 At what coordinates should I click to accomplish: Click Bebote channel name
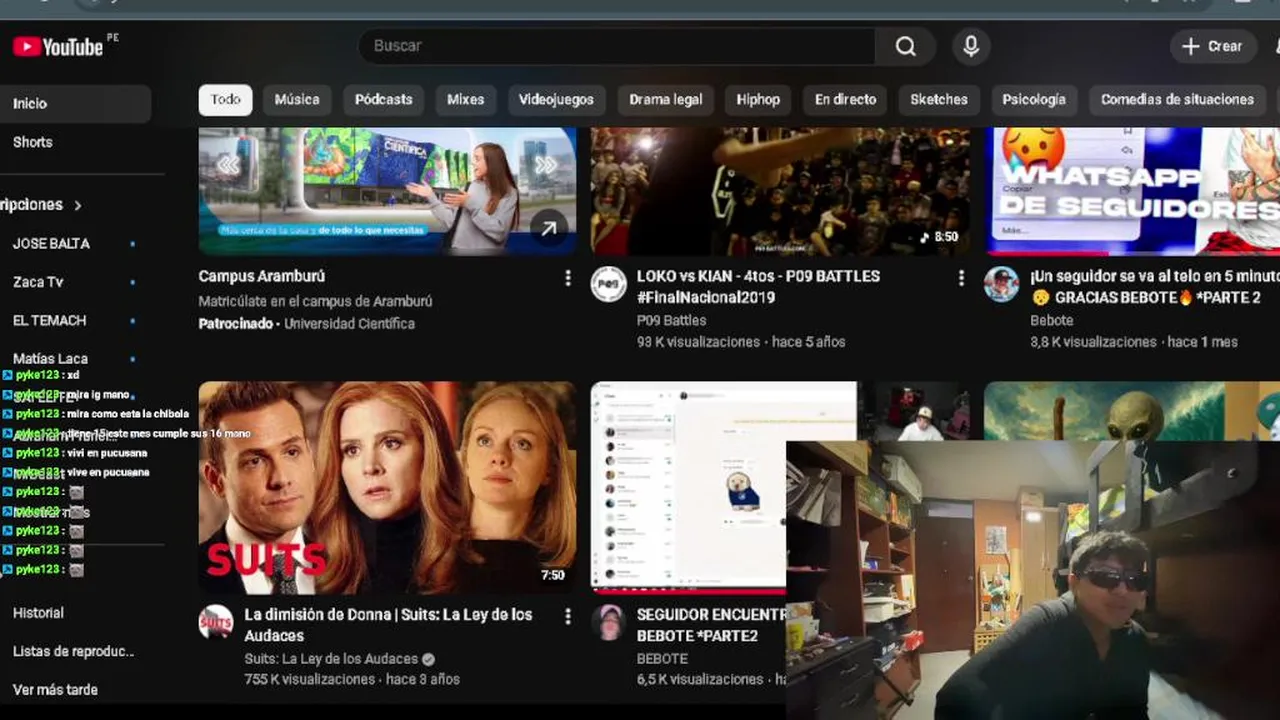pos(1051,320)
